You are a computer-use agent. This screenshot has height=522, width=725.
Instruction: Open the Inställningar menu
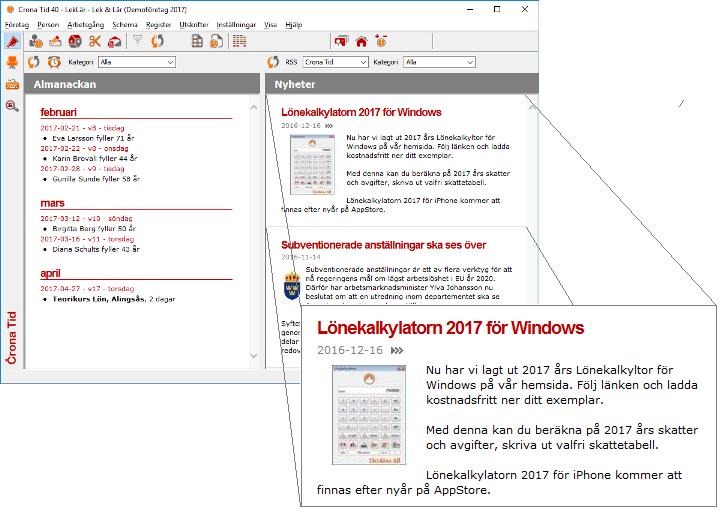coord(236,25)
